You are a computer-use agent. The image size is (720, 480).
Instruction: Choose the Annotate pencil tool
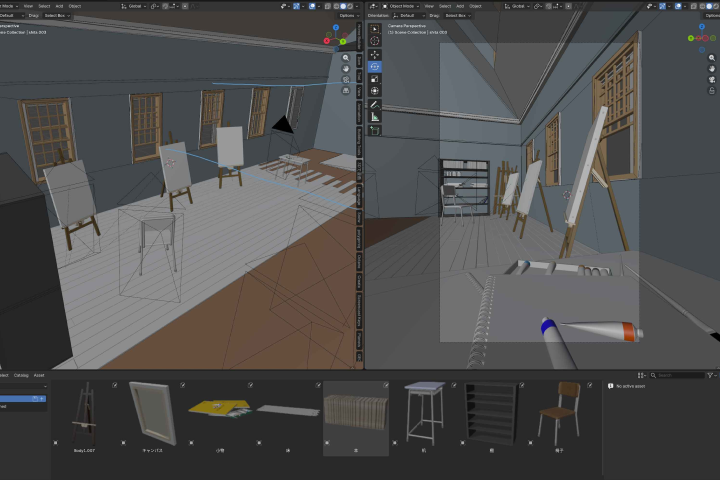point(375,105)
